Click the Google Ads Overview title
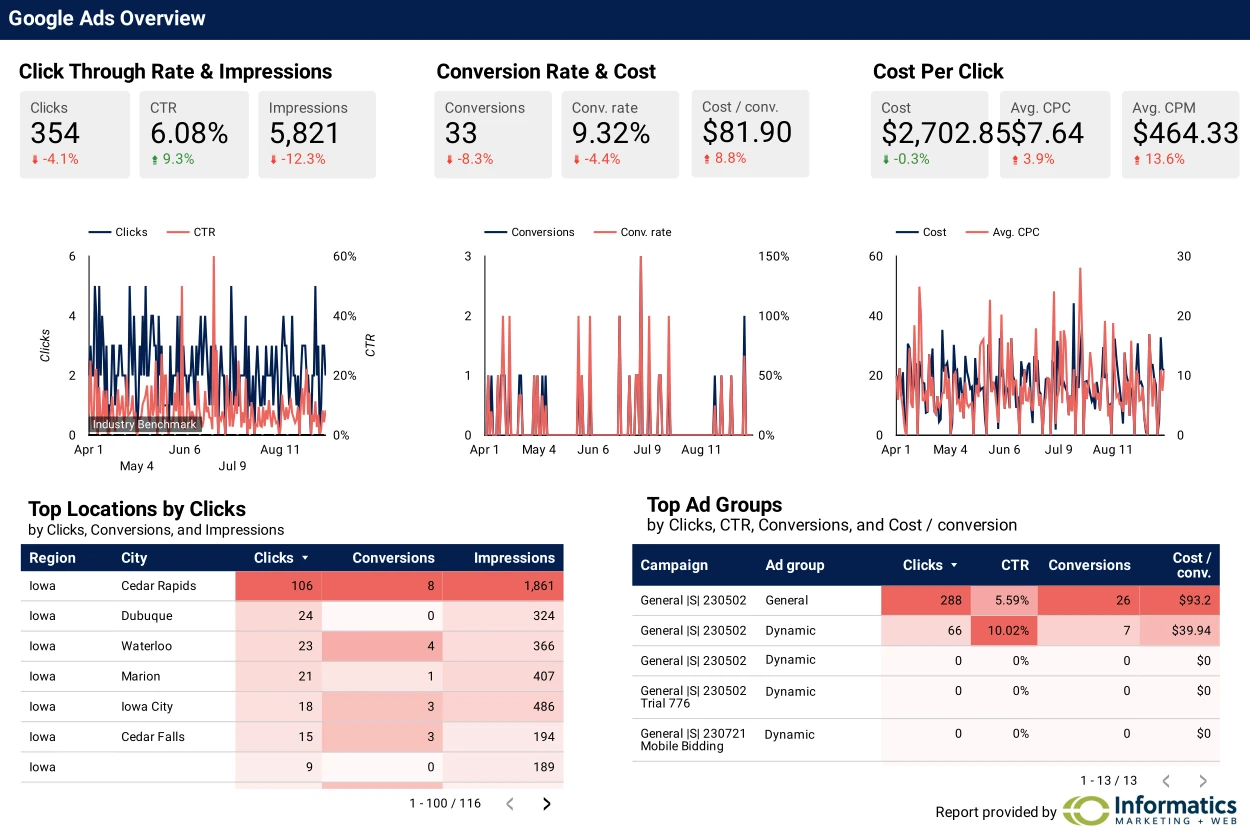The width and height of the screenshot is (1250, 829). click(x=107, y=18)
